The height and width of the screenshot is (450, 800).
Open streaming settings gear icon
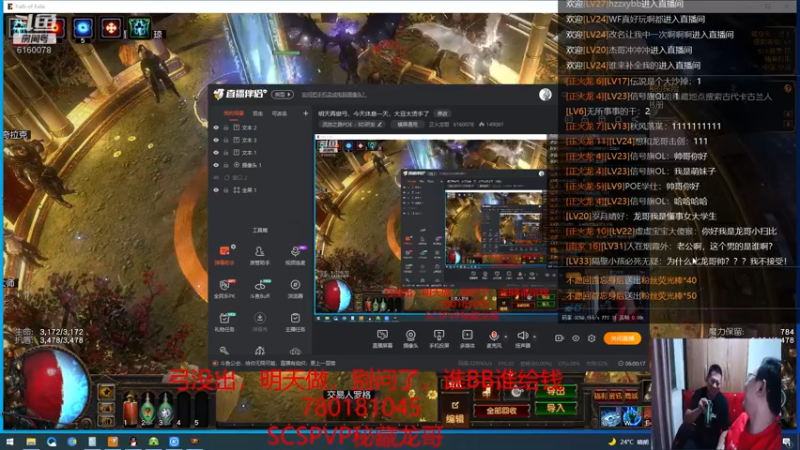592,338
